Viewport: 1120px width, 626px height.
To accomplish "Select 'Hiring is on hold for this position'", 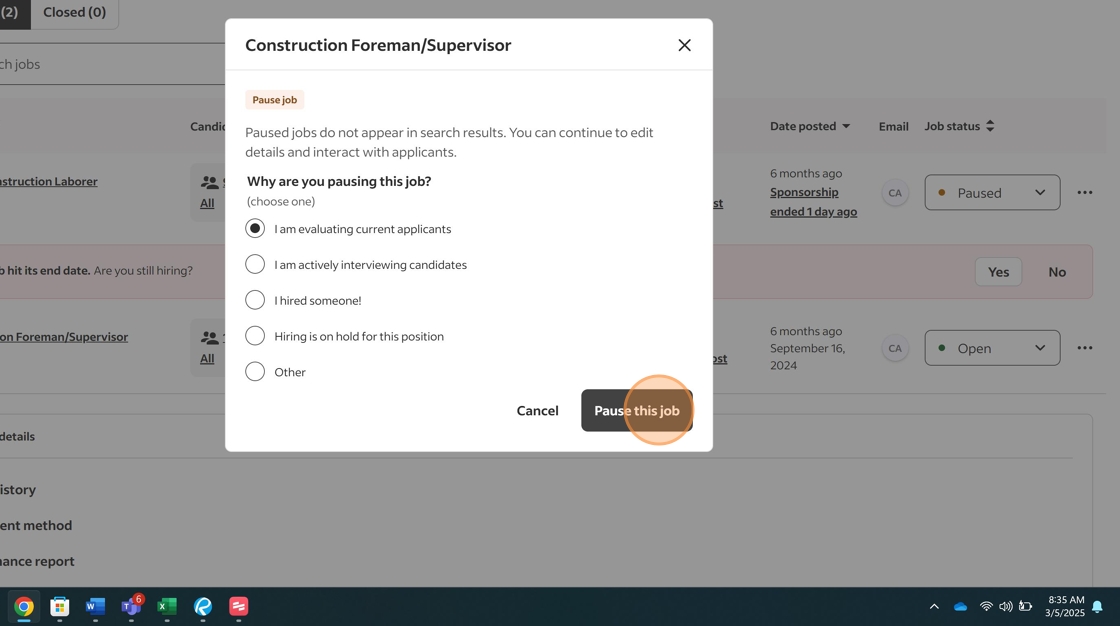I will pyautogui.click(x=255, y=336).
